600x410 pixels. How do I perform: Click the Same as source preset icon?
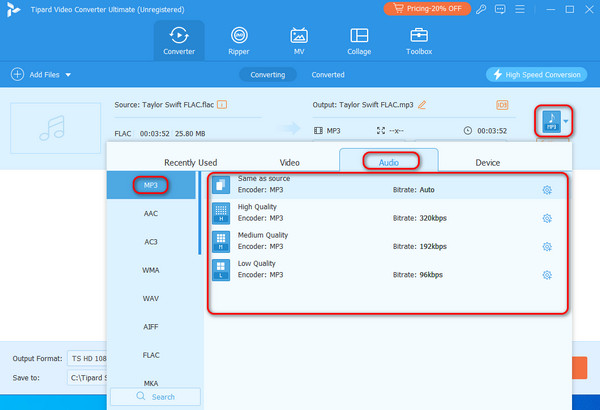[221, 185]
